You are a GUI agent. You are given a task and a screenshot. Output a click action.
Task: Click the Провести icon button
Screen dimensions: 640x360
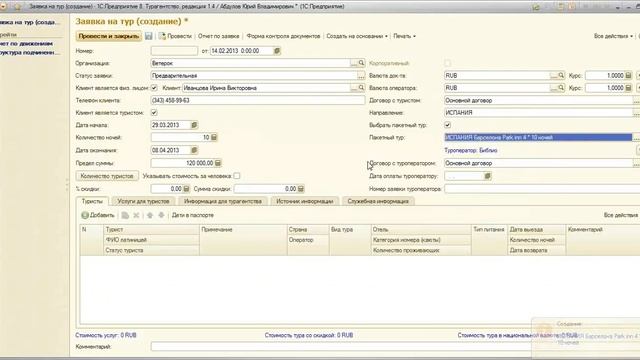(162, 36)
